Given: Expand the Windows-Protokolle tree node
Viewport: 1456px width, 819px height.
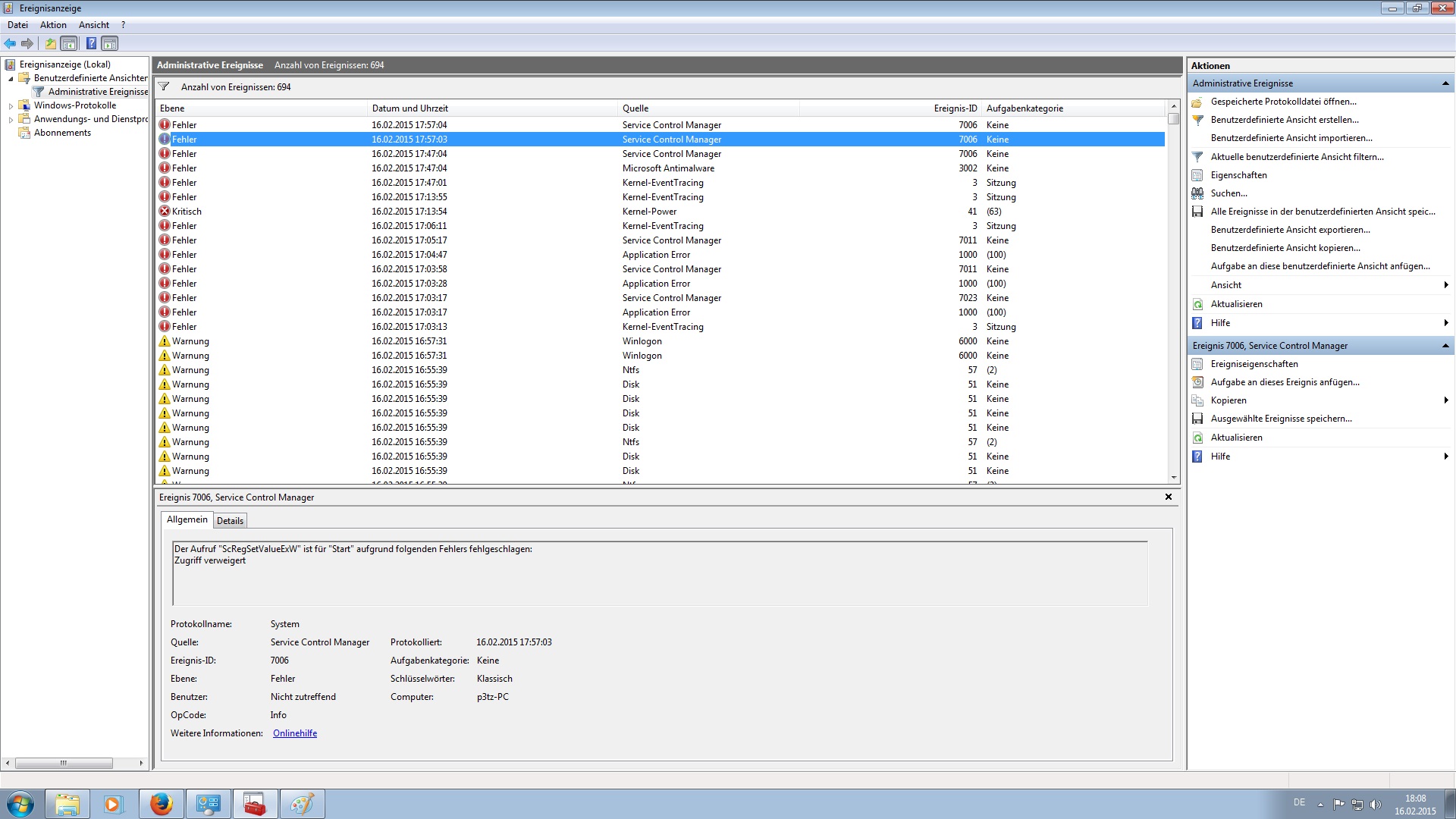Looking at the screenshot, I should coord(11,106).
